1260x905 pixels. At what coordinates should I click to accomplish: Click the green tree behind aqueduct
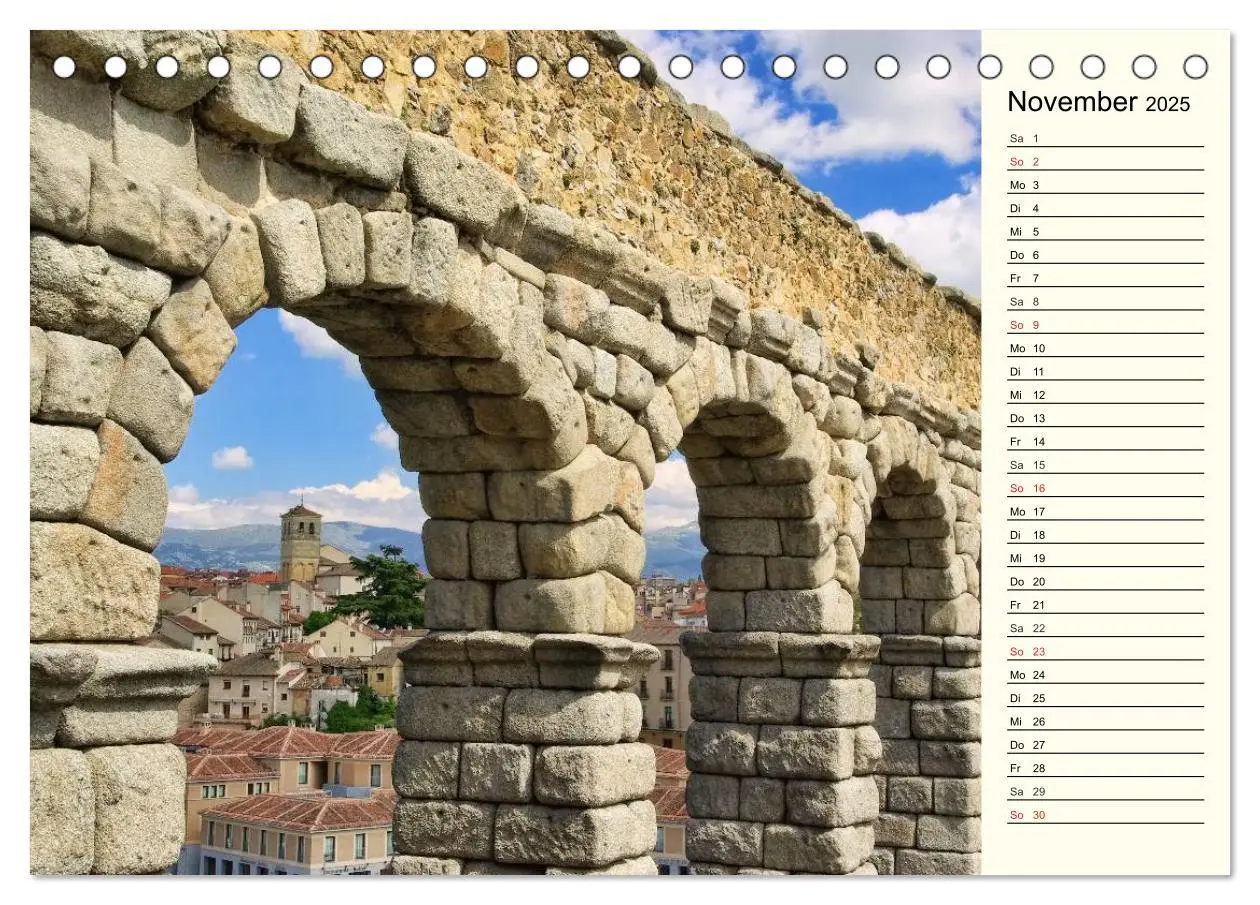380,588
